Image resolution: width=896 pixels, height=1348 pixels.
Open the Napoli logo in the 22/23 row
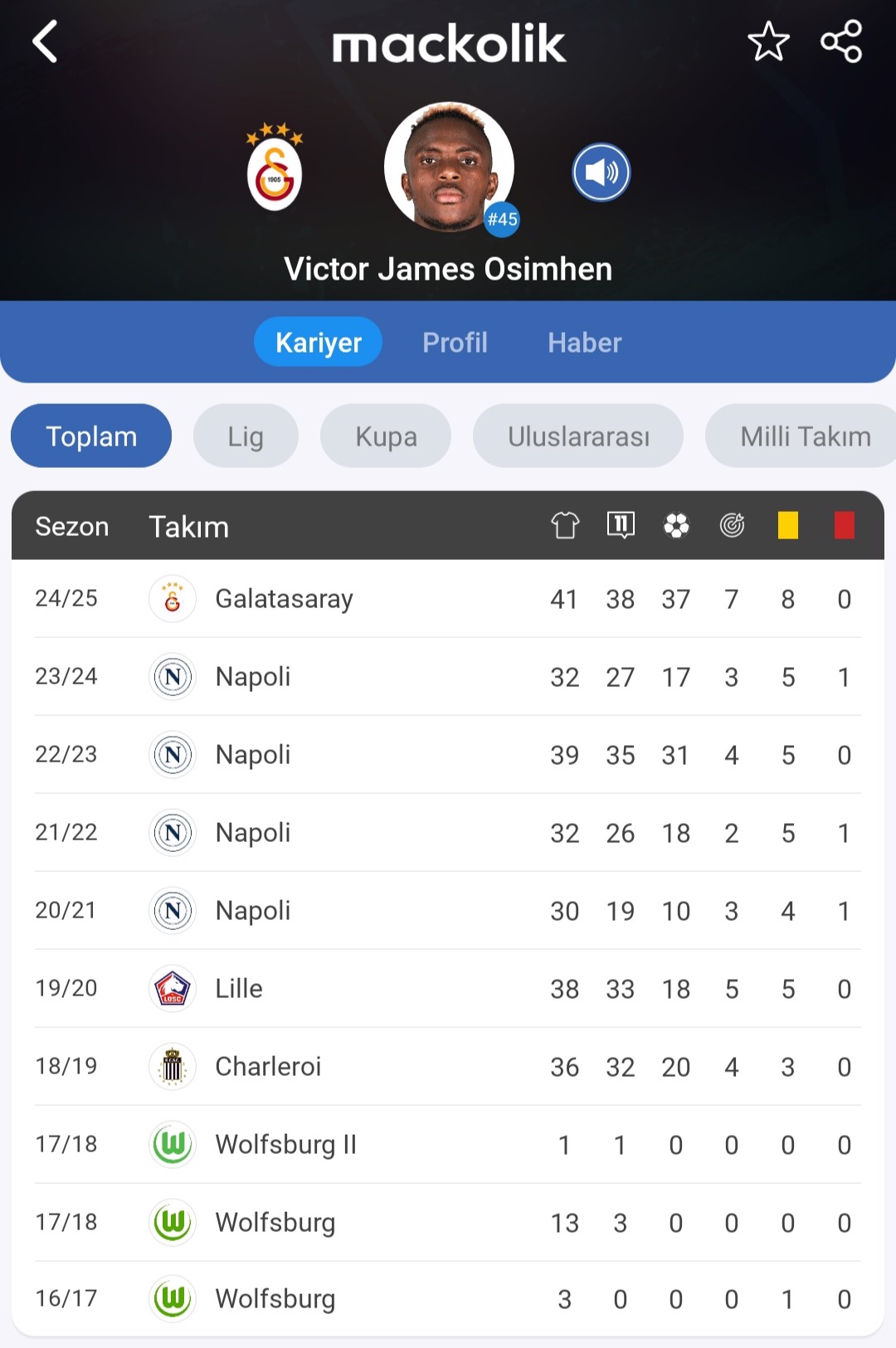[173, 755]
